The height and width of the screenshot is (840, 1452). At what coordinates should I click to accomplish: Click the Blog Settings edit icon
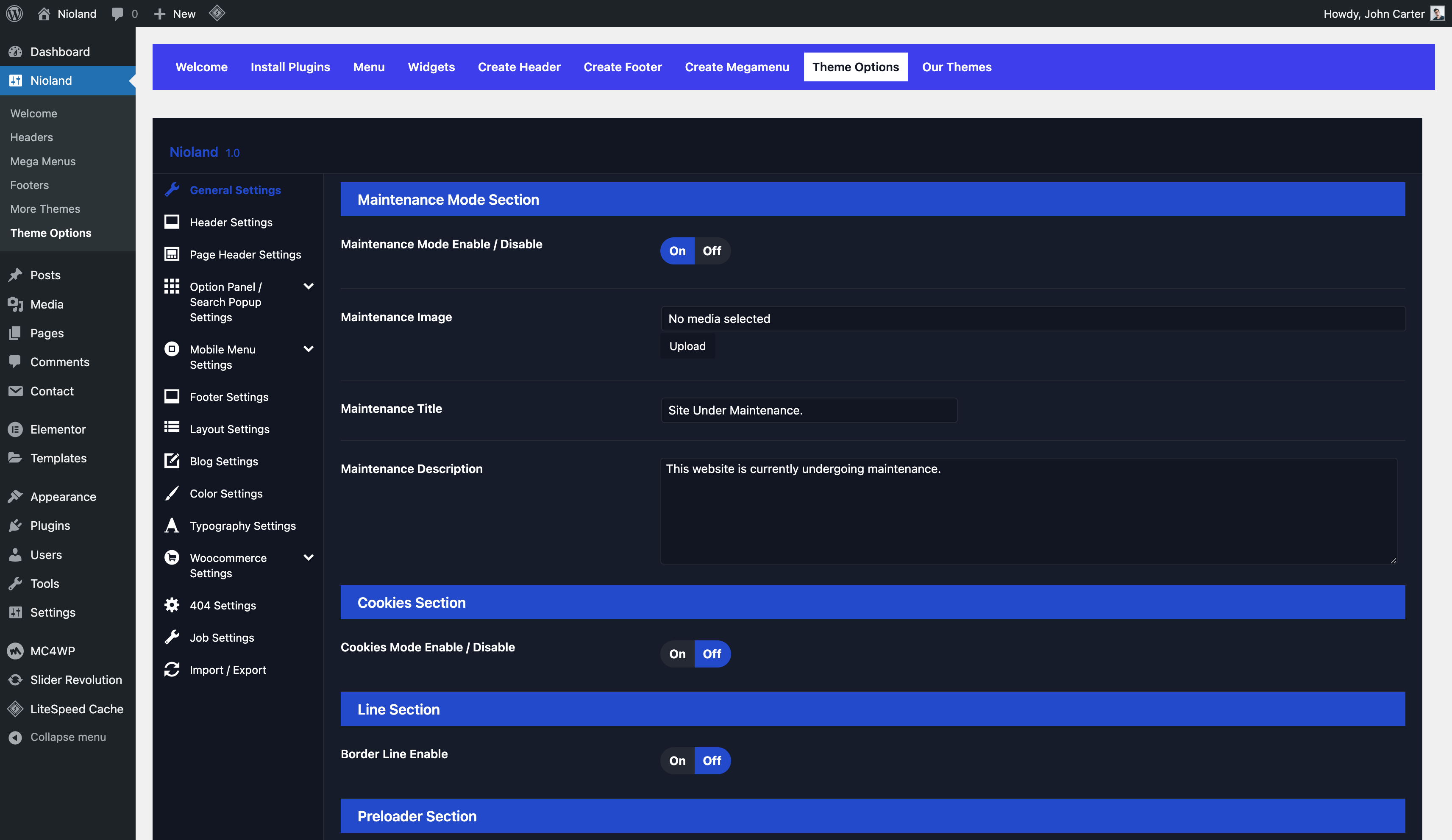pyautogui.click(x=172, y=461)
